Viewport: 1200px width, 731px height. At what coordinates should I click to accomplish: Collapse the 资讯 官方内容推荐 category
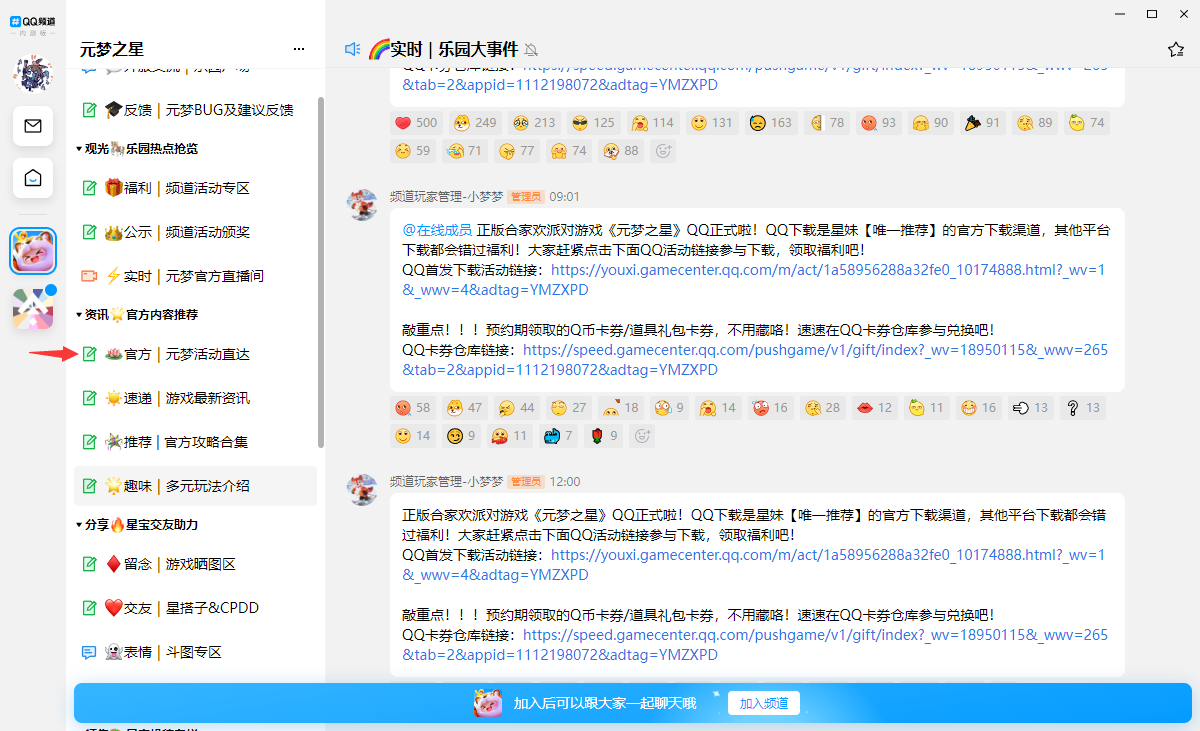click(137, 314)
